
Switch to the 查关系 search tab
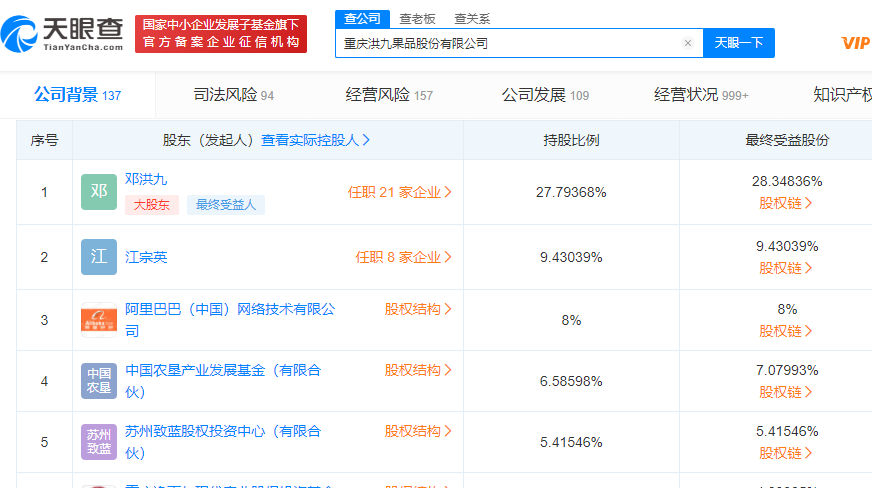[472, 18]
